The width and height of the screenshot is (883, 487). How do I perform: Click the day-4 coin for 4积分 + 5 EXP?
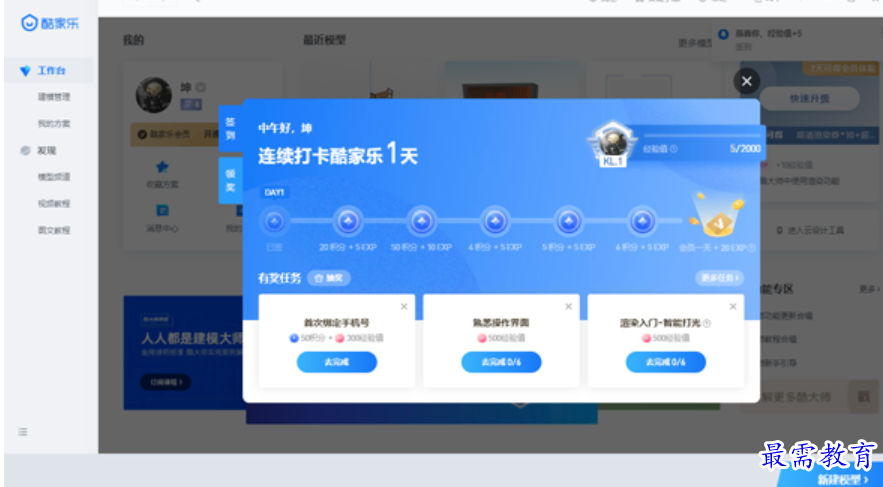495,221
